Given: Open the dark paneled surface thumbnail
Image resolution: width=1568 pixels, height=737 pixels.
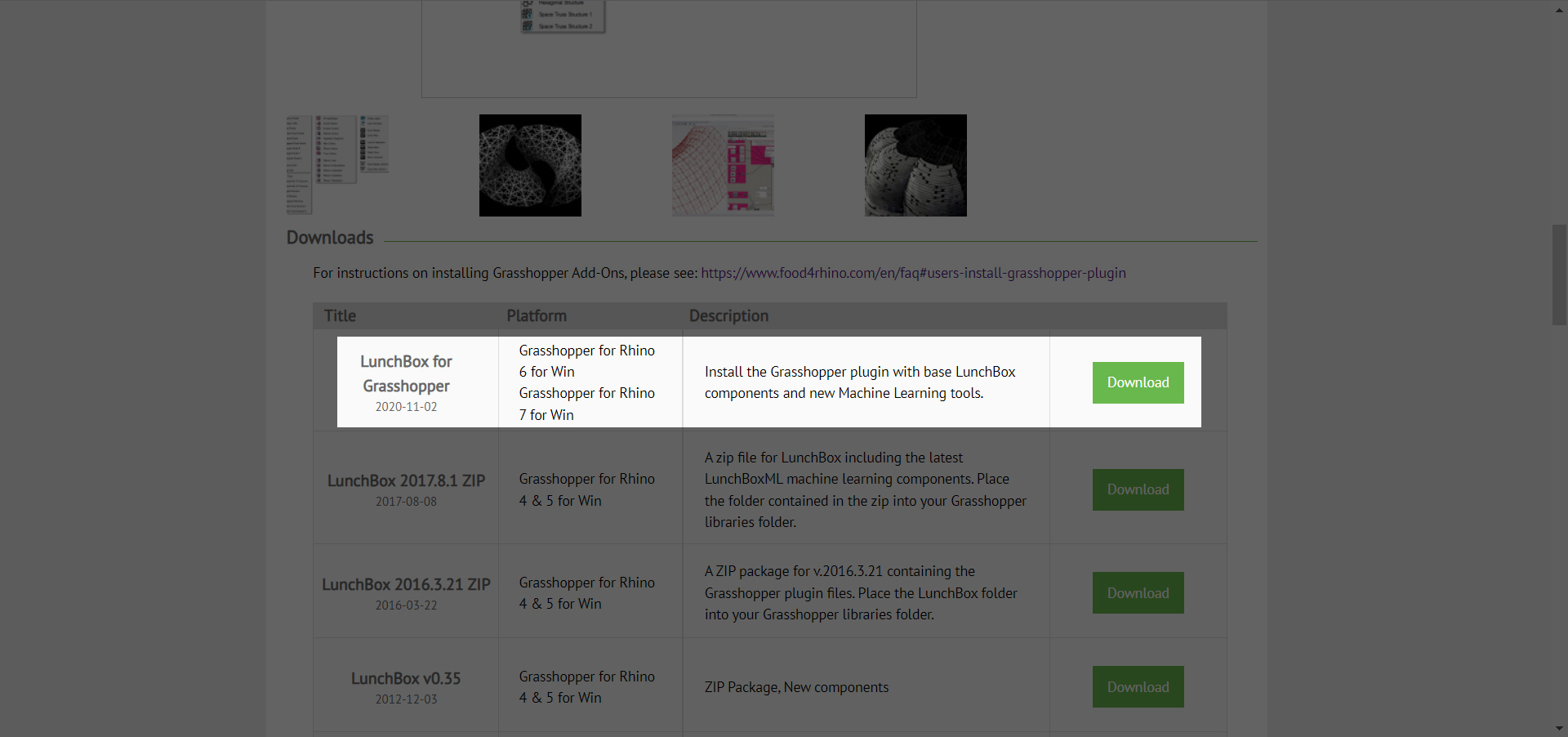Looking at the screenshot, I should [915, 165].
